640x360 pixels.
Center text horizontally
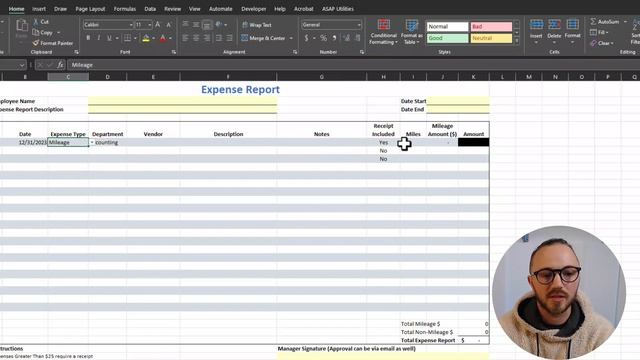point(196,38)
